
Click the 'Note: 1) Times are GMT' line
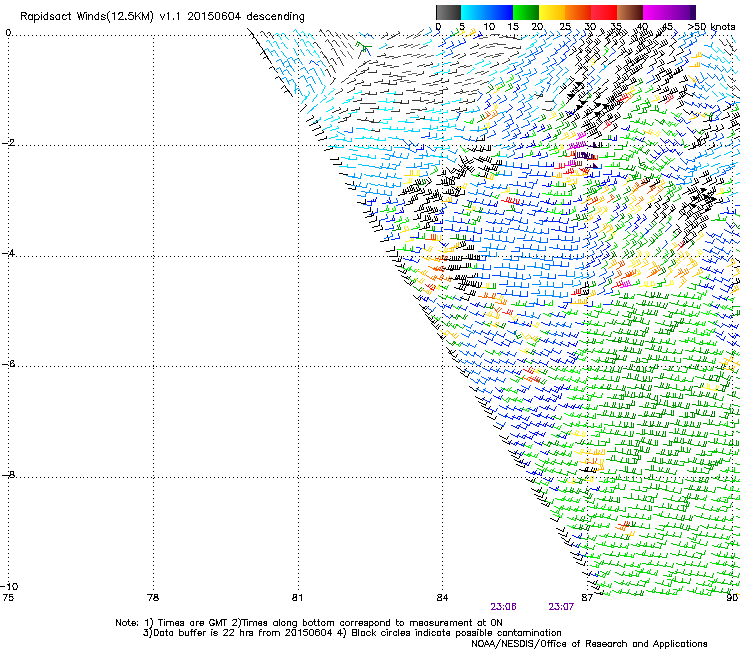pyautogui.click(x=309, y=623)
